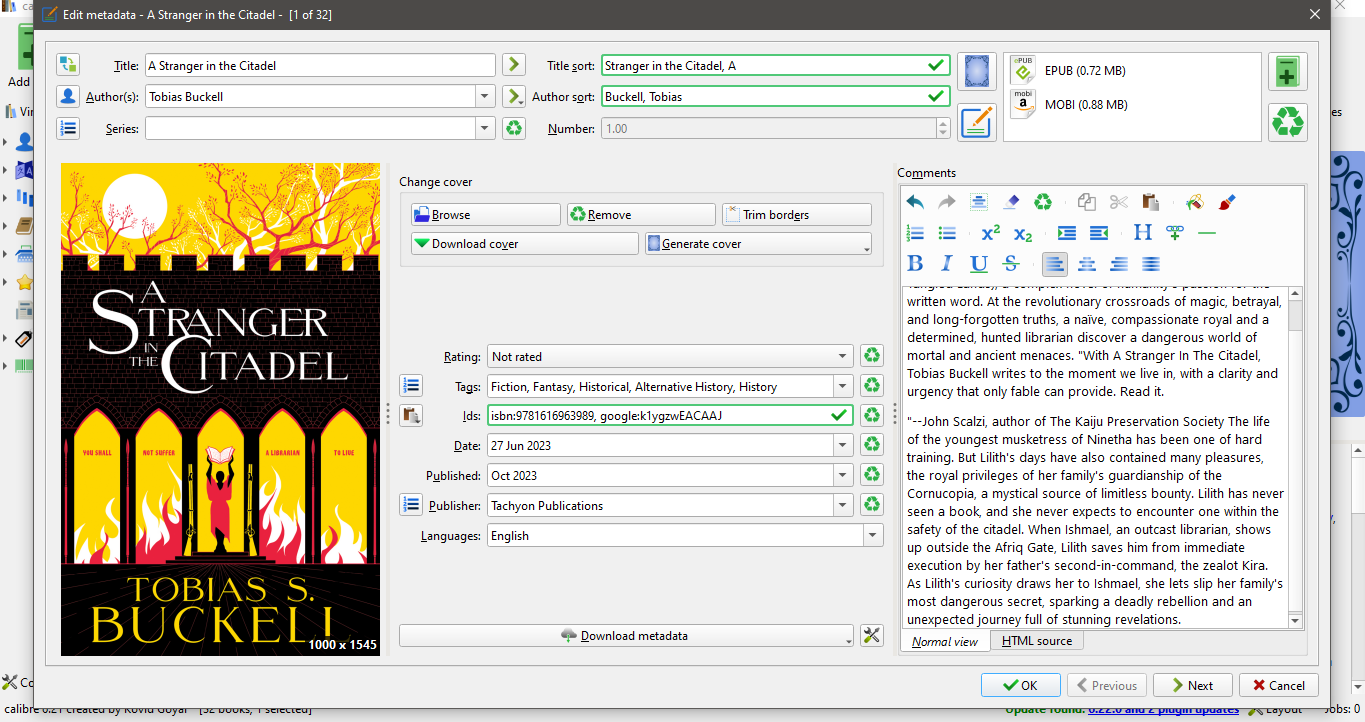Insert a horizontal separator line in comments
Viewport: 1365px width, 722px height.
tap(1207, 233)
